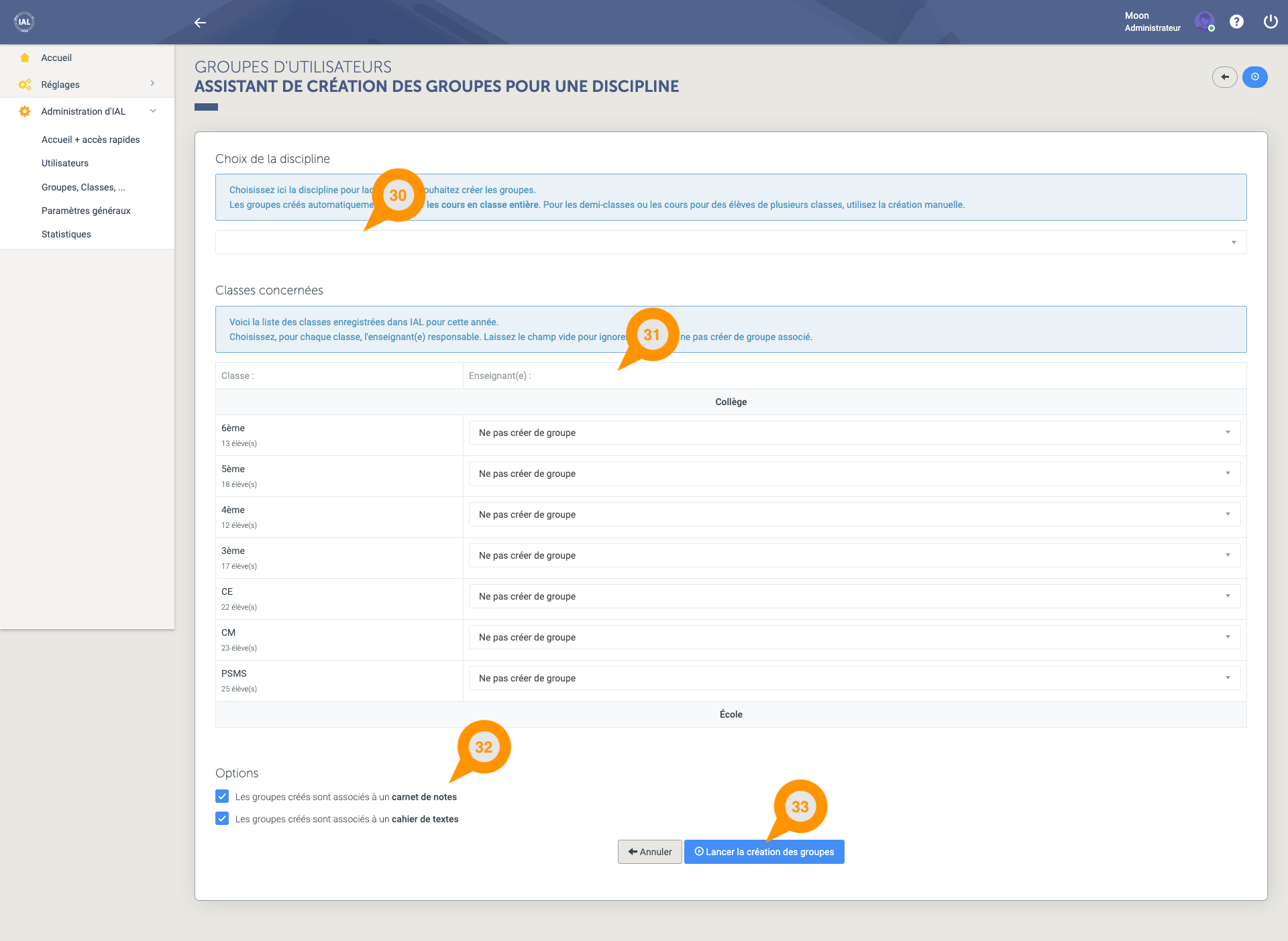Screen dimensions: 1288x941
Task: Toggle the cahier de textes checkbox
Action: pyautogui.click(x=222, y=818)
